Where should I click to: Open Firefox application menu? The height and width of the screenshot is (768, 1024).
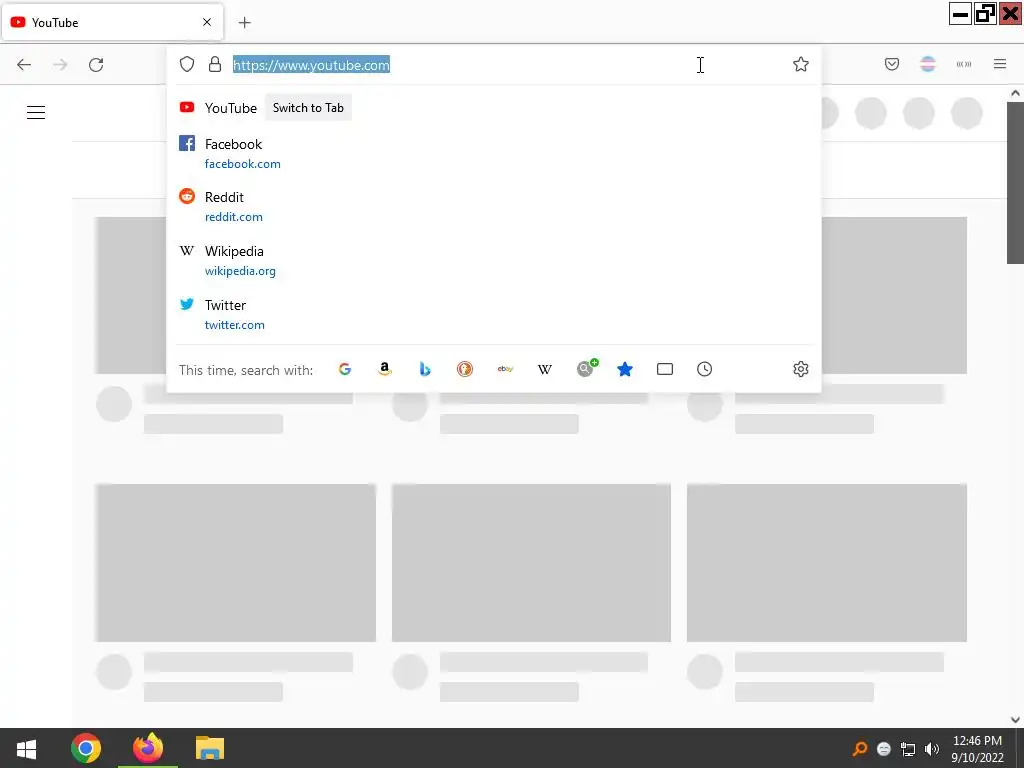[x=1000, y=64]
